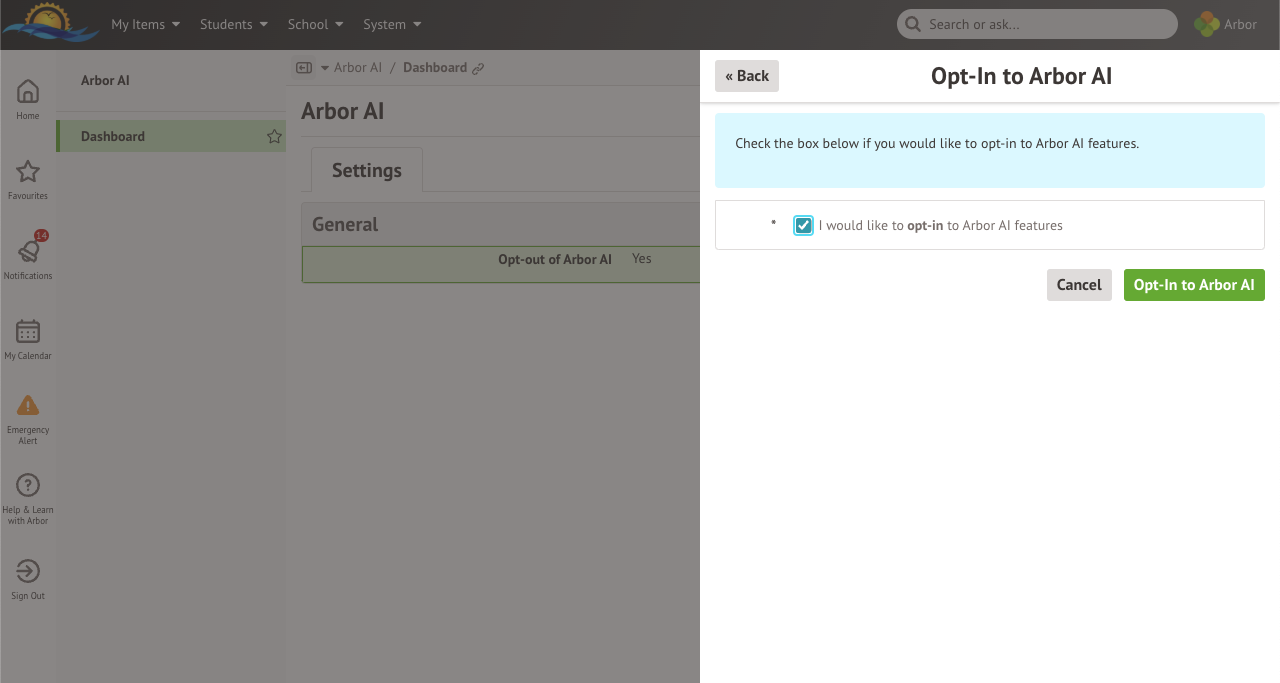Toggle the sidebar collapse icon near the breadcrumb
The image size is (1280, 683).
tap(303, 67)
